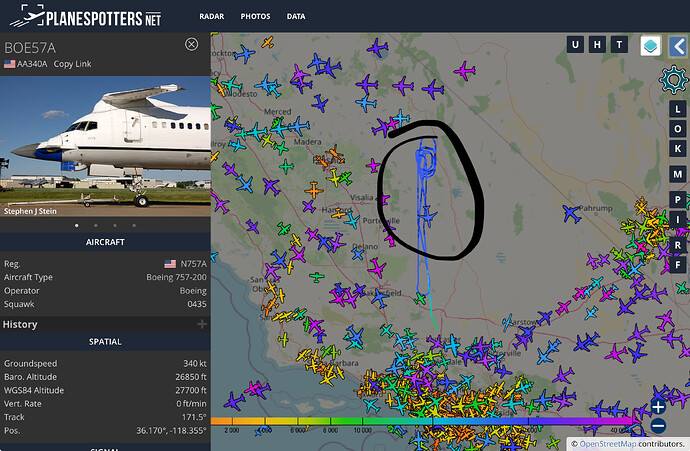Select the first photo carousel dot
The image size is (690, 451).
77,225
